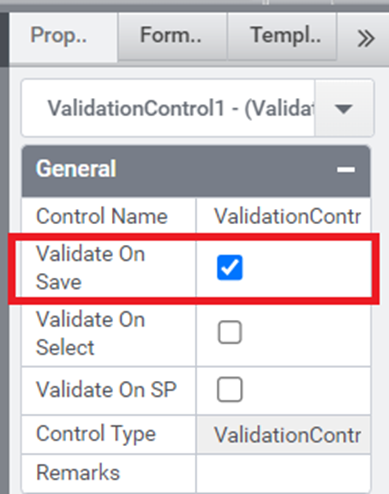Select the Validate On Save label
Screen dimensions: 389x494
coord(91,268)
